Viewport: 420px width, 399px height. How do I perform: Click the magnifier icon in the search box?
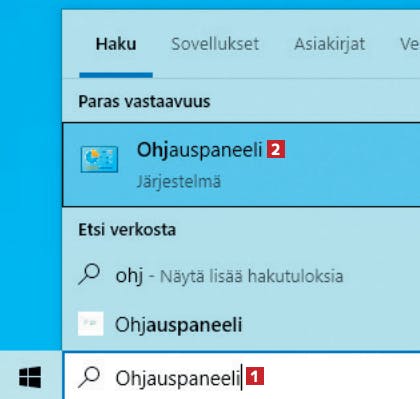point(89,377)
